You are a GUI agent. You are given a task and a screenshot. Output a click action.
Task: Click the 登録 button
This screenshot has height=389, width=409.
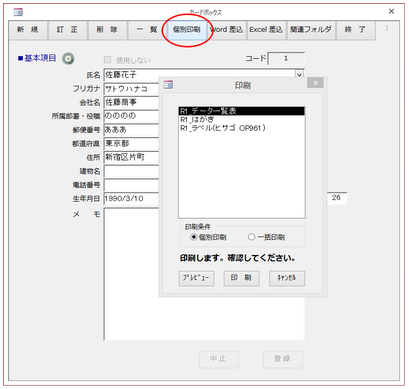pyautogui.click(x=282, y=359)
